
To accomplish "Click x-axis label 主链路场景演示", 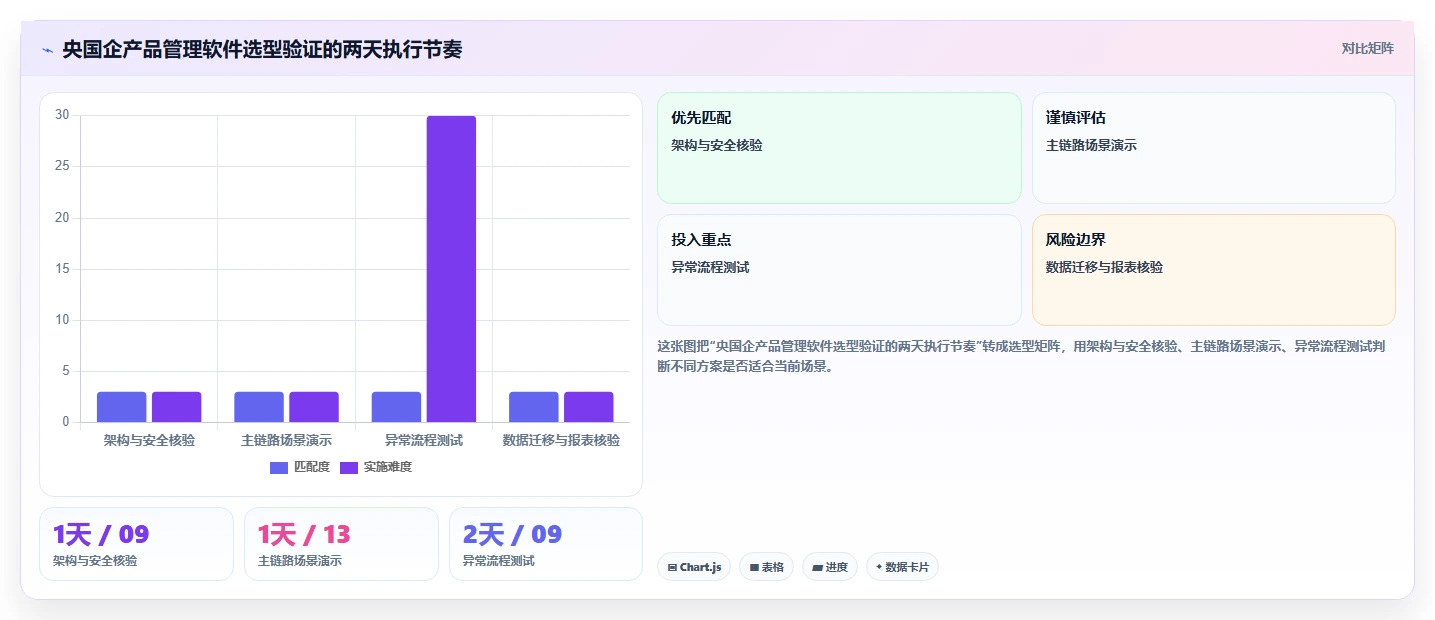I will tap(287, 440).
